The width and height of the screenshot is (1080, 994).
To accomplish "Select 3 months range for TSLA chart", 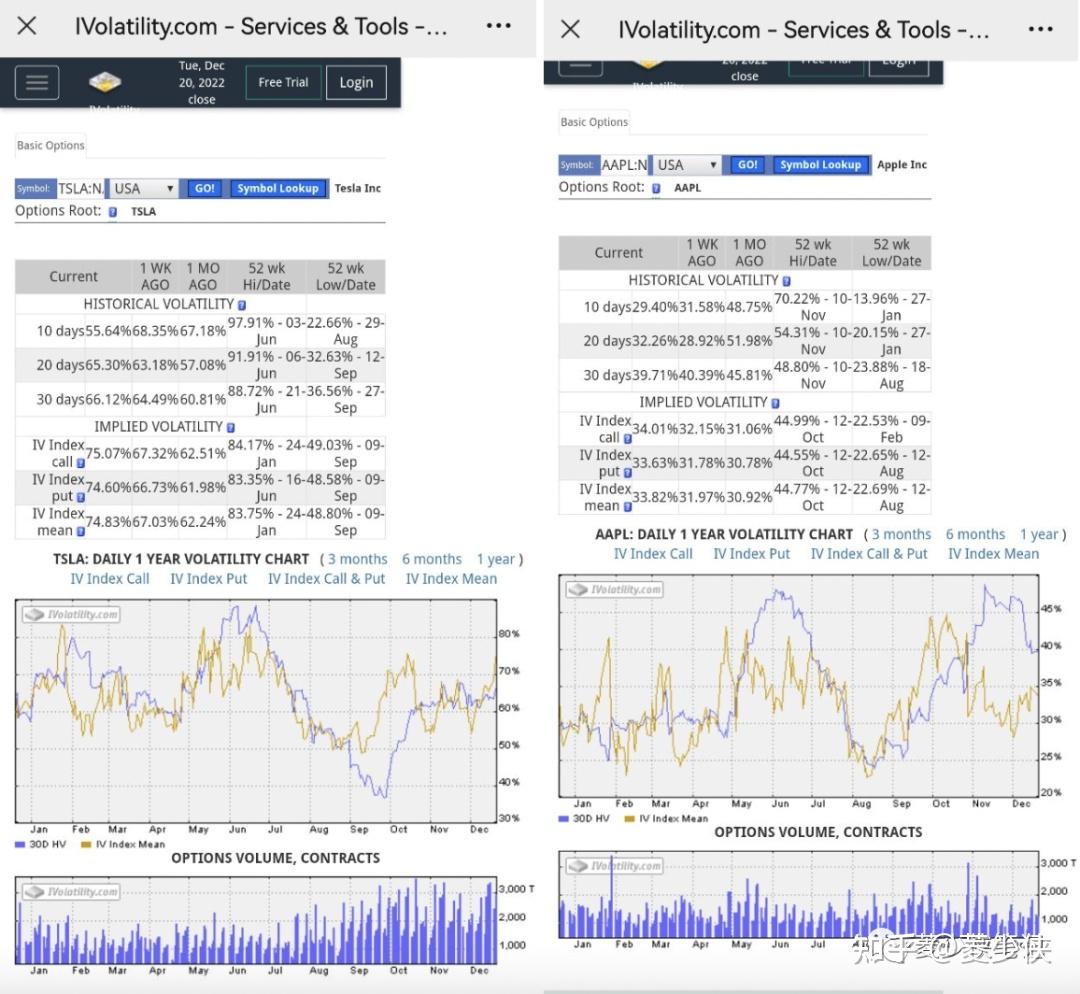I will (x=357, y=559).
